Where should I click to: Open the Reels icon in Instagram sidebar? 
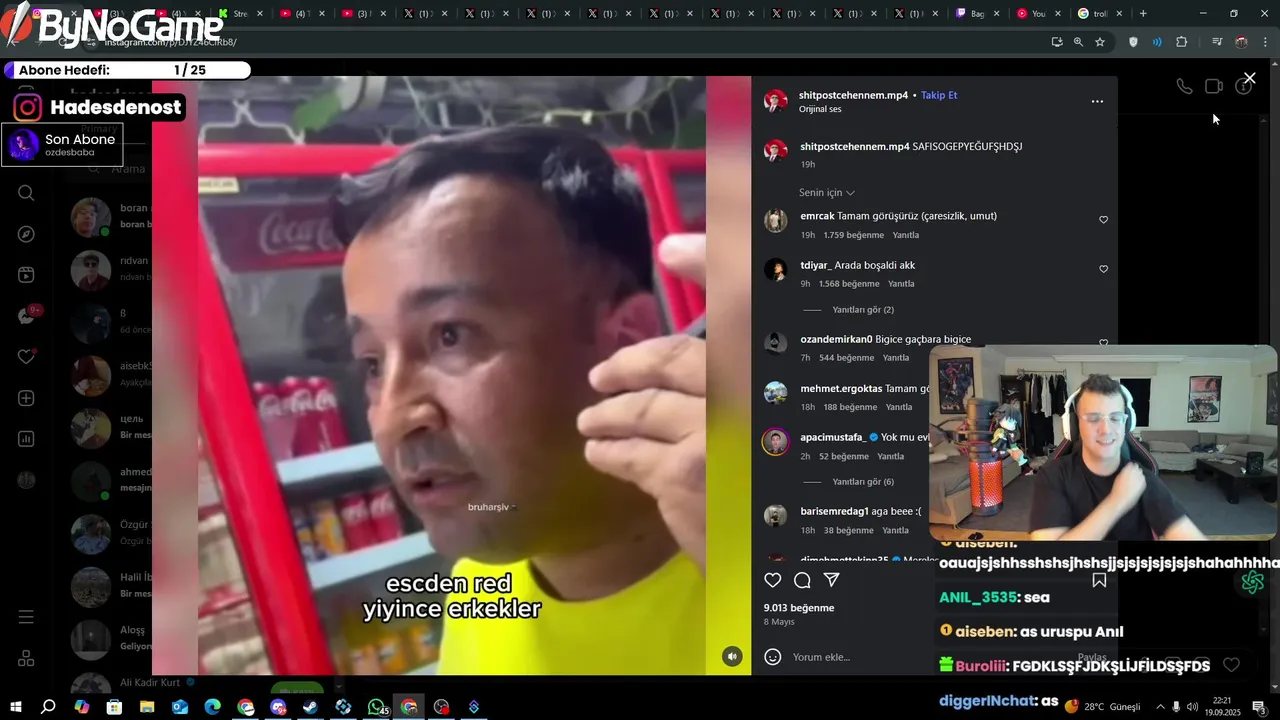[26, 275]
